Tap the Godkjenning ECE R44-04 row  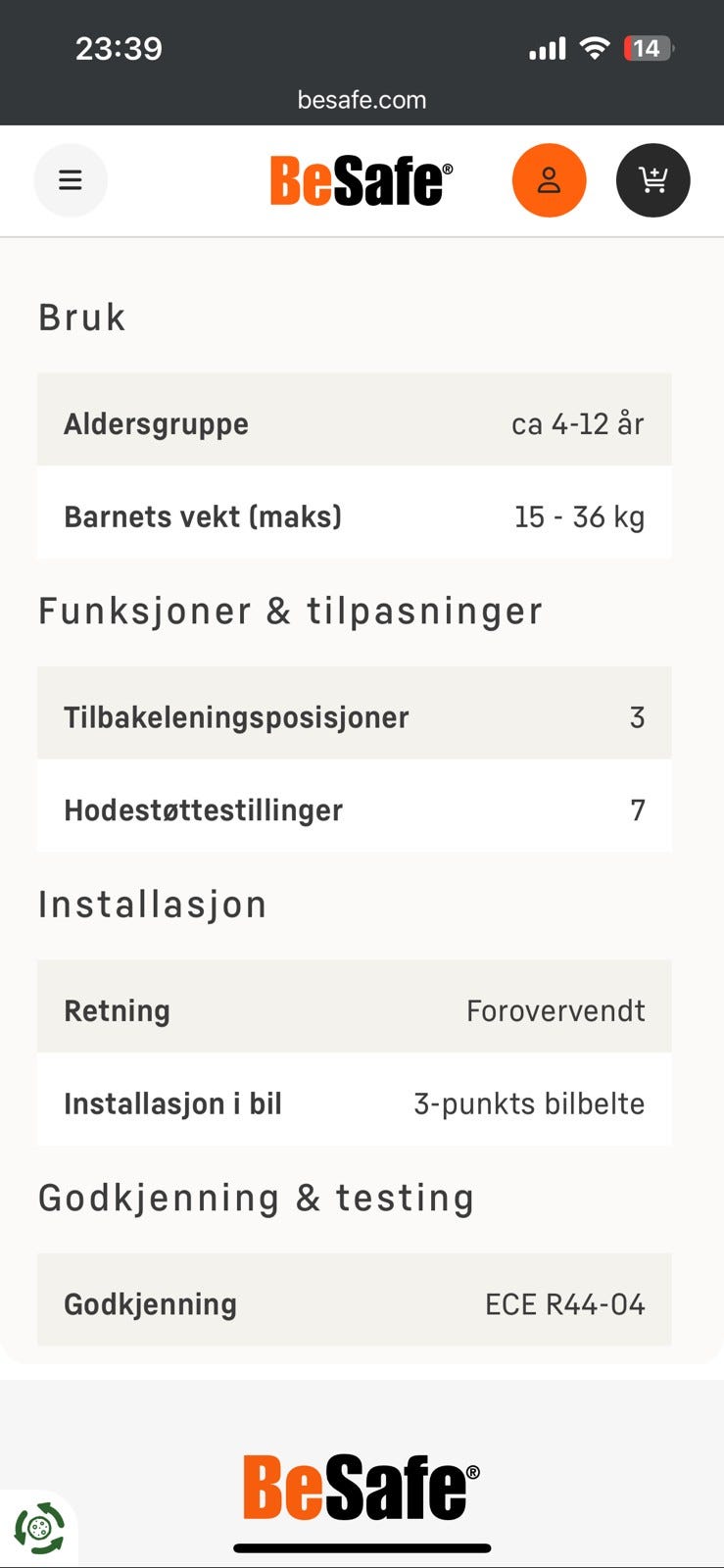354,1303
